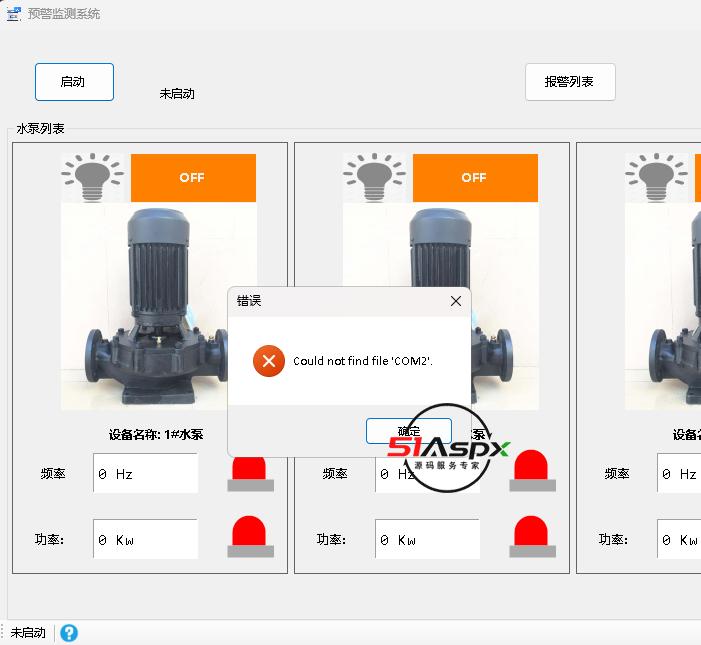
Task: Toggle the orange OFF indicator of pump 1
Action: click(x=193, y=178)
